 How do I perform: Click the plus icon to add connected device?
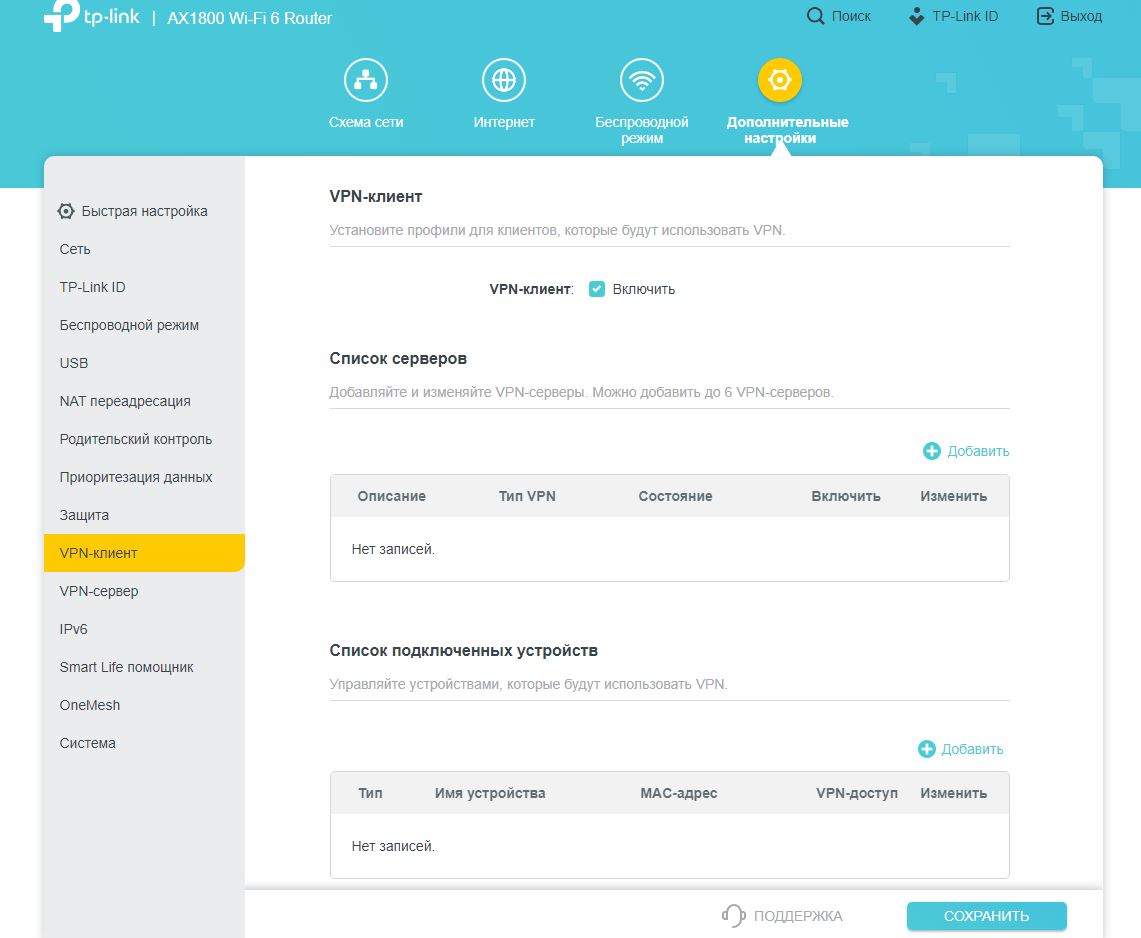(926, 749)
